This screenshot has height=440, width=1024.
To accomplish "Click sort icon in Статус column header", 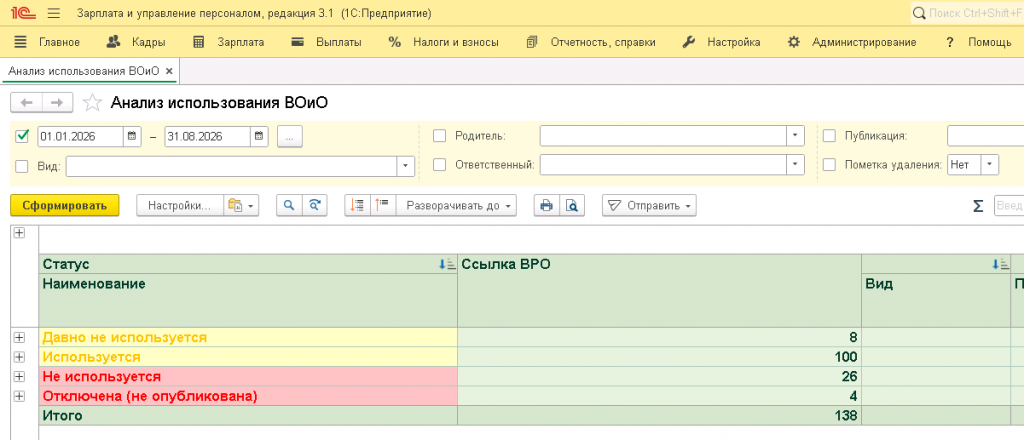I will point(447,264).
